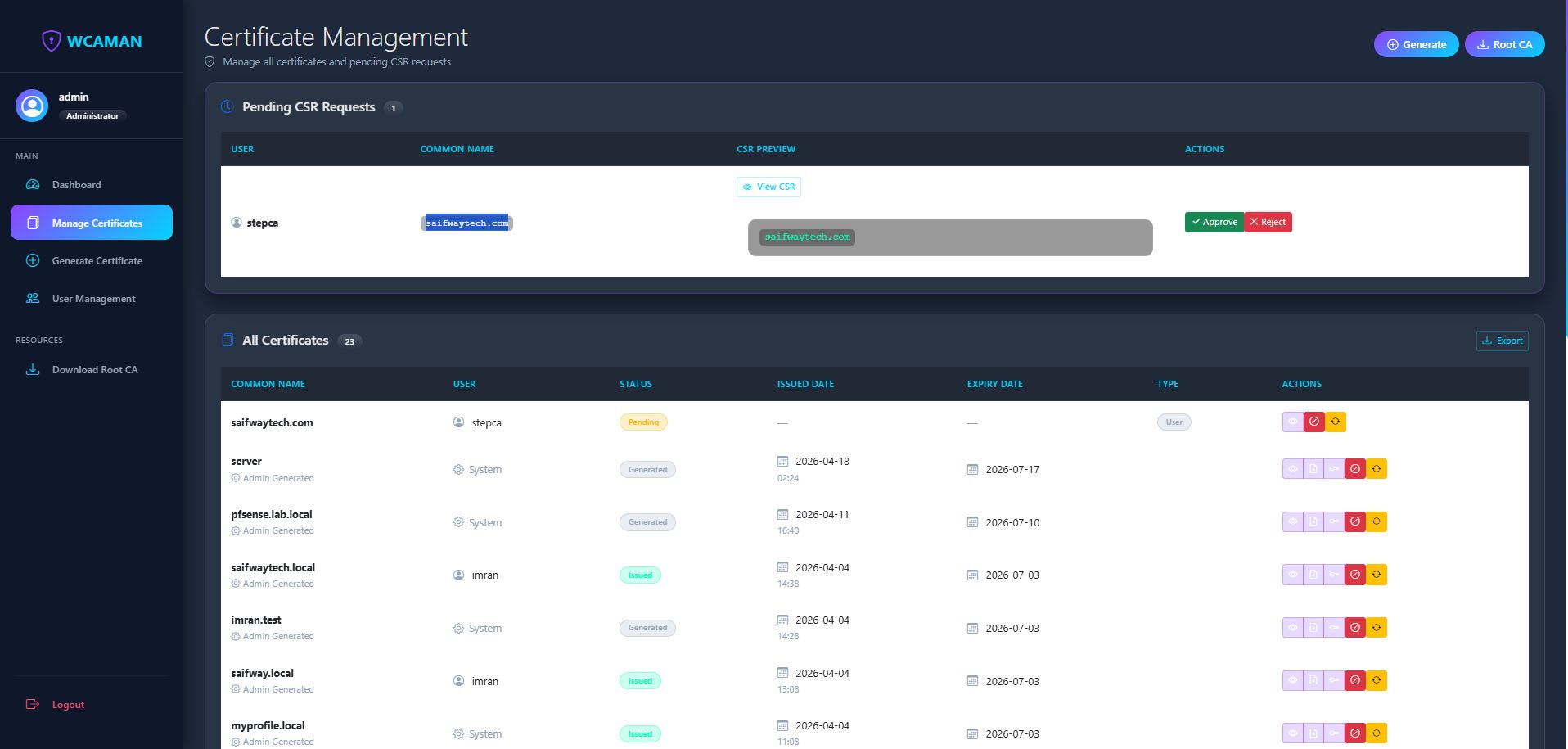This screenshot has height=749, width=1568.
Task: Click the purple Generate button
Action: pyautogui.click(x=1416, y=44)
